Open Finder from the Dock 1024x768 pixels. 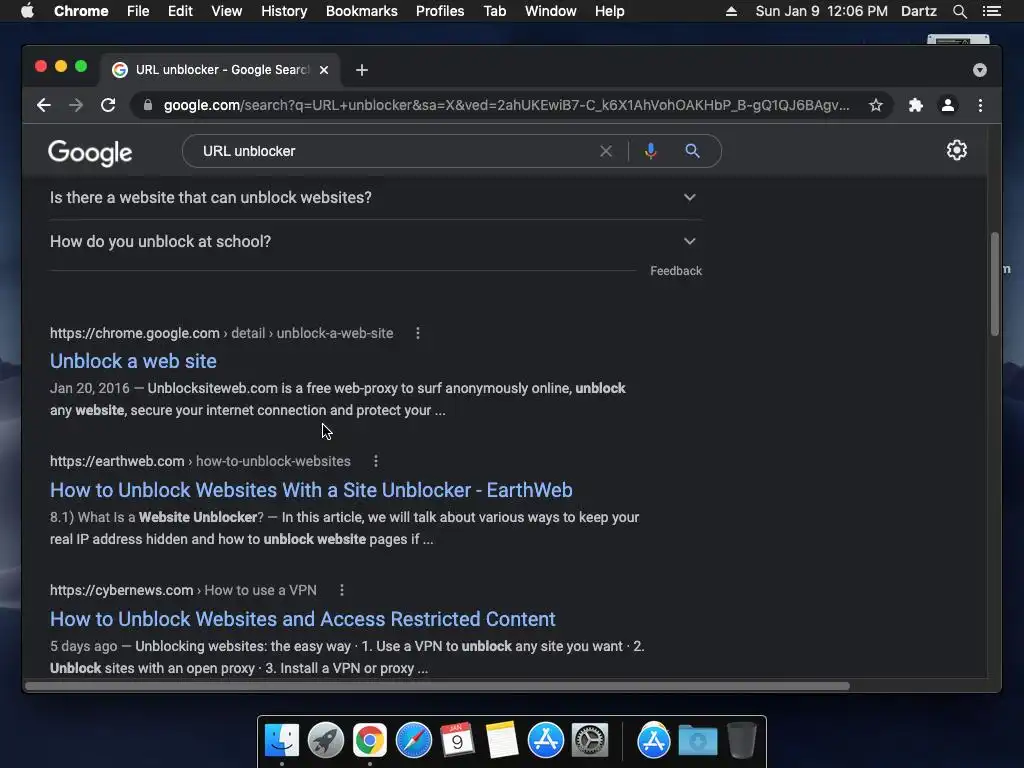click(281, 741)
